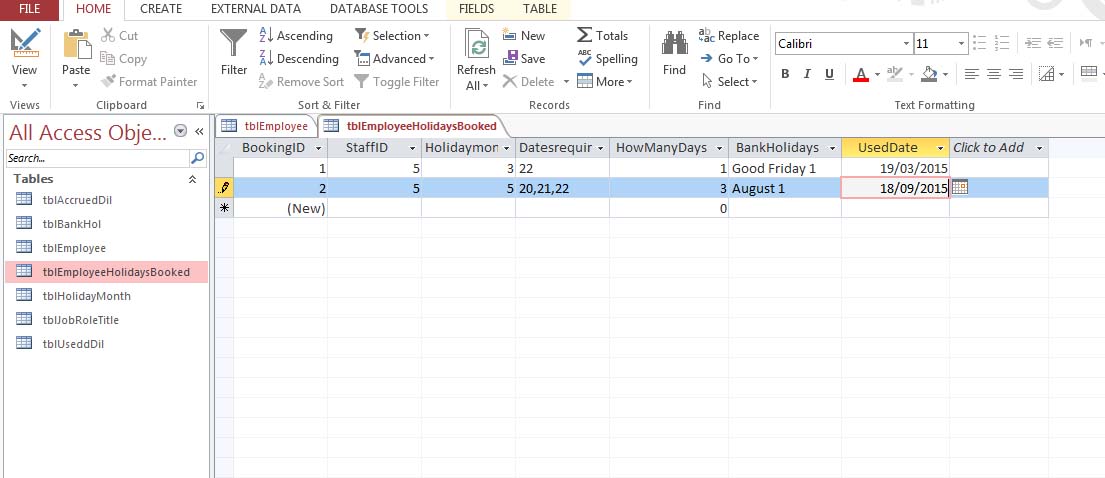The image size is (1105, 478).
Task: Run the Spelling check
Action: point(607,59)
